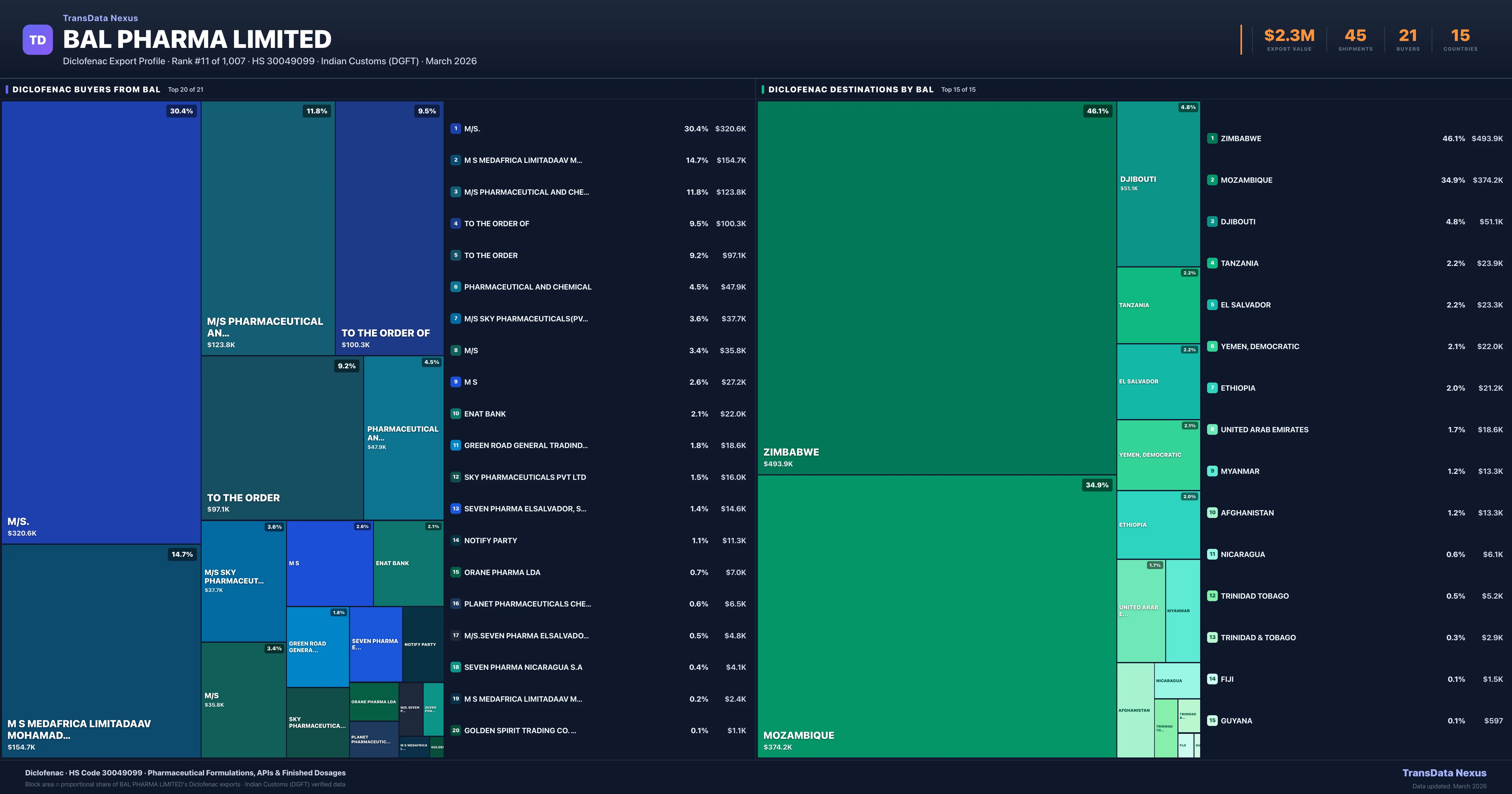Viewport: 1512px width, 794px height.
Task: Click the numbered badge beside M/S. buyer entry
Action: tap(455, 128)
